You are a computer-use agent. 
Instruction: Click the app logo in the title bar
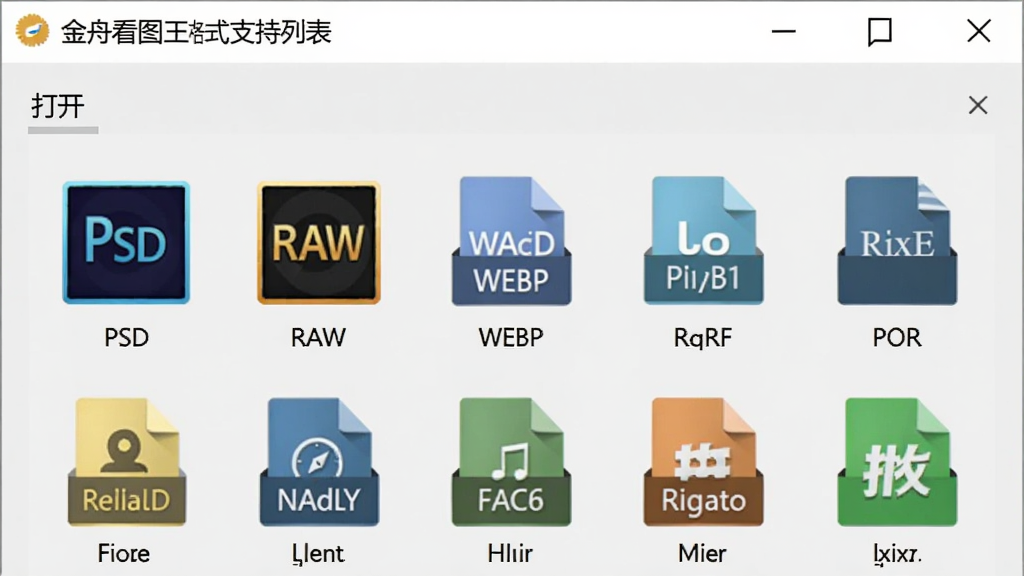33,31
